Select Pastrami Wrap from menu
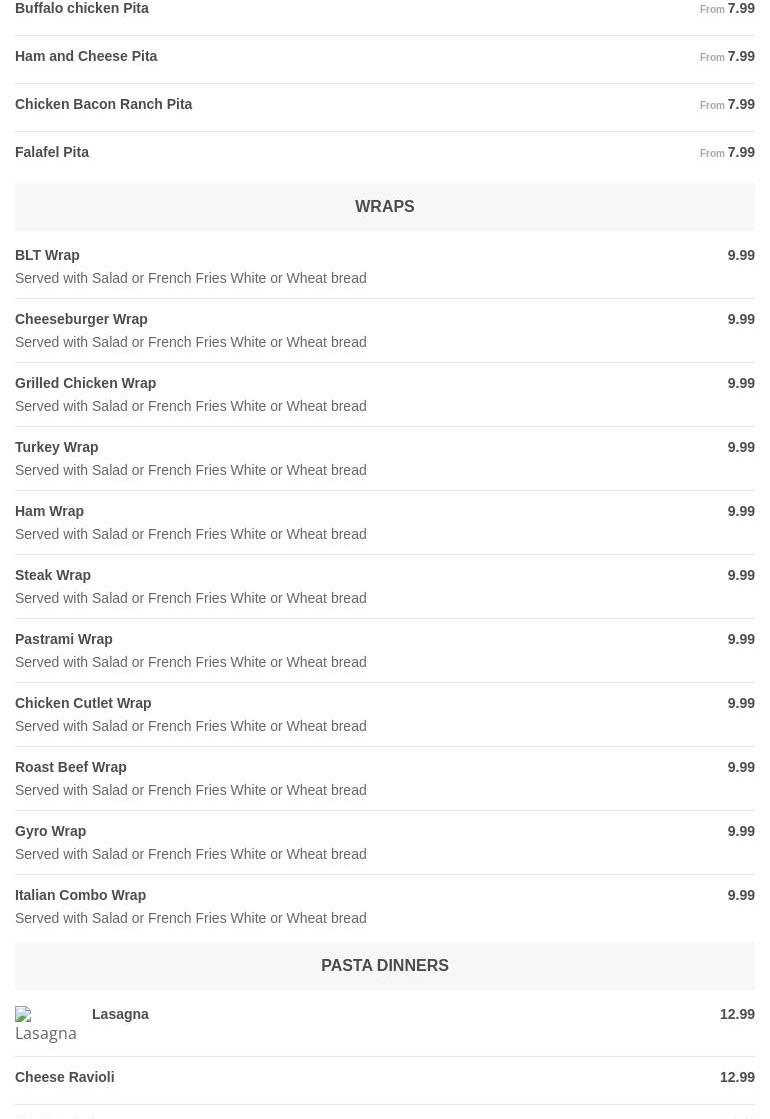The height and width of the screenshot is (1119, 770). (x=63, y=640)
